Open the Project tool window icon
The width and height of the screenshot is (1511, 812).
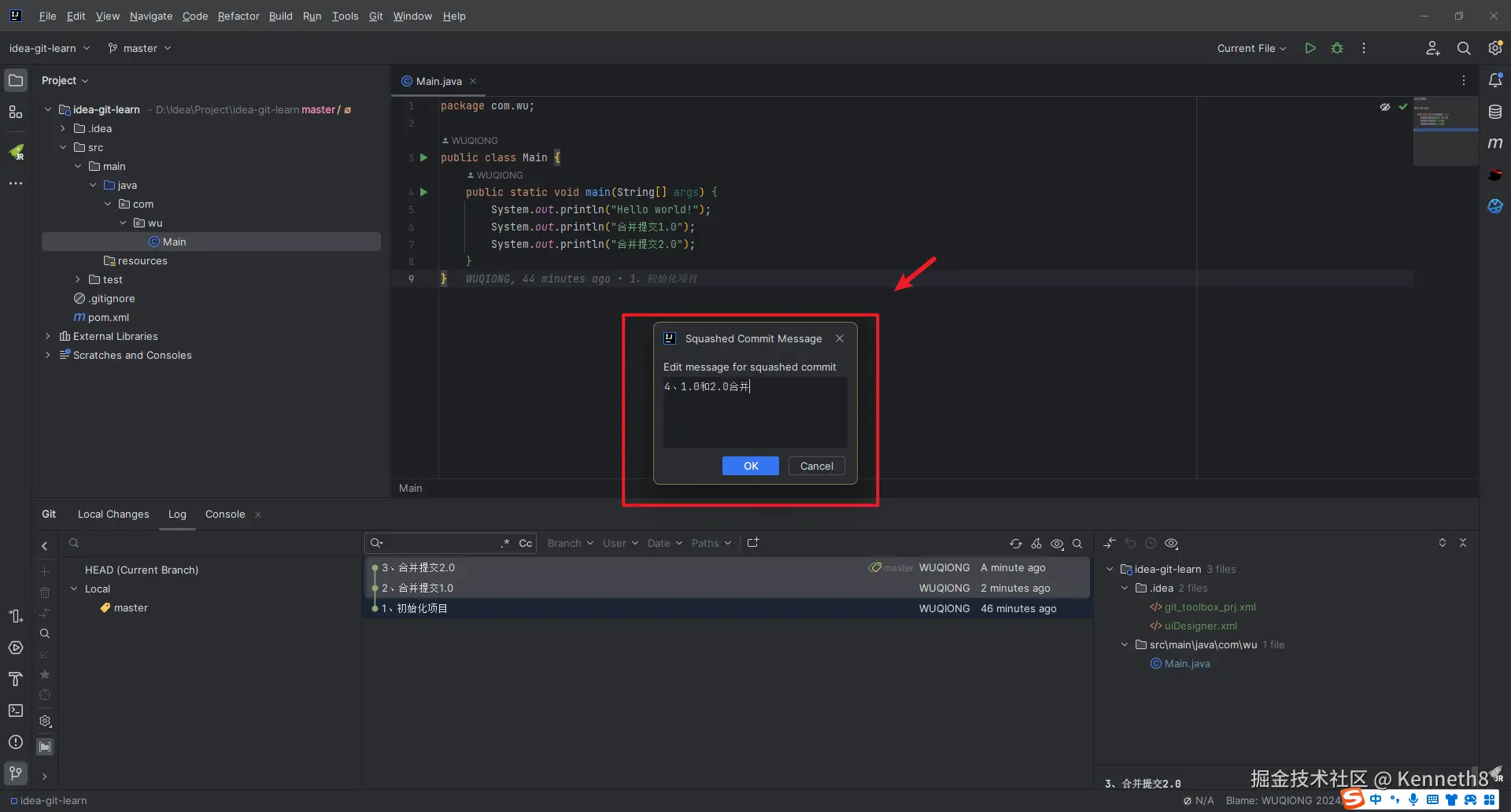pos(16,80)
